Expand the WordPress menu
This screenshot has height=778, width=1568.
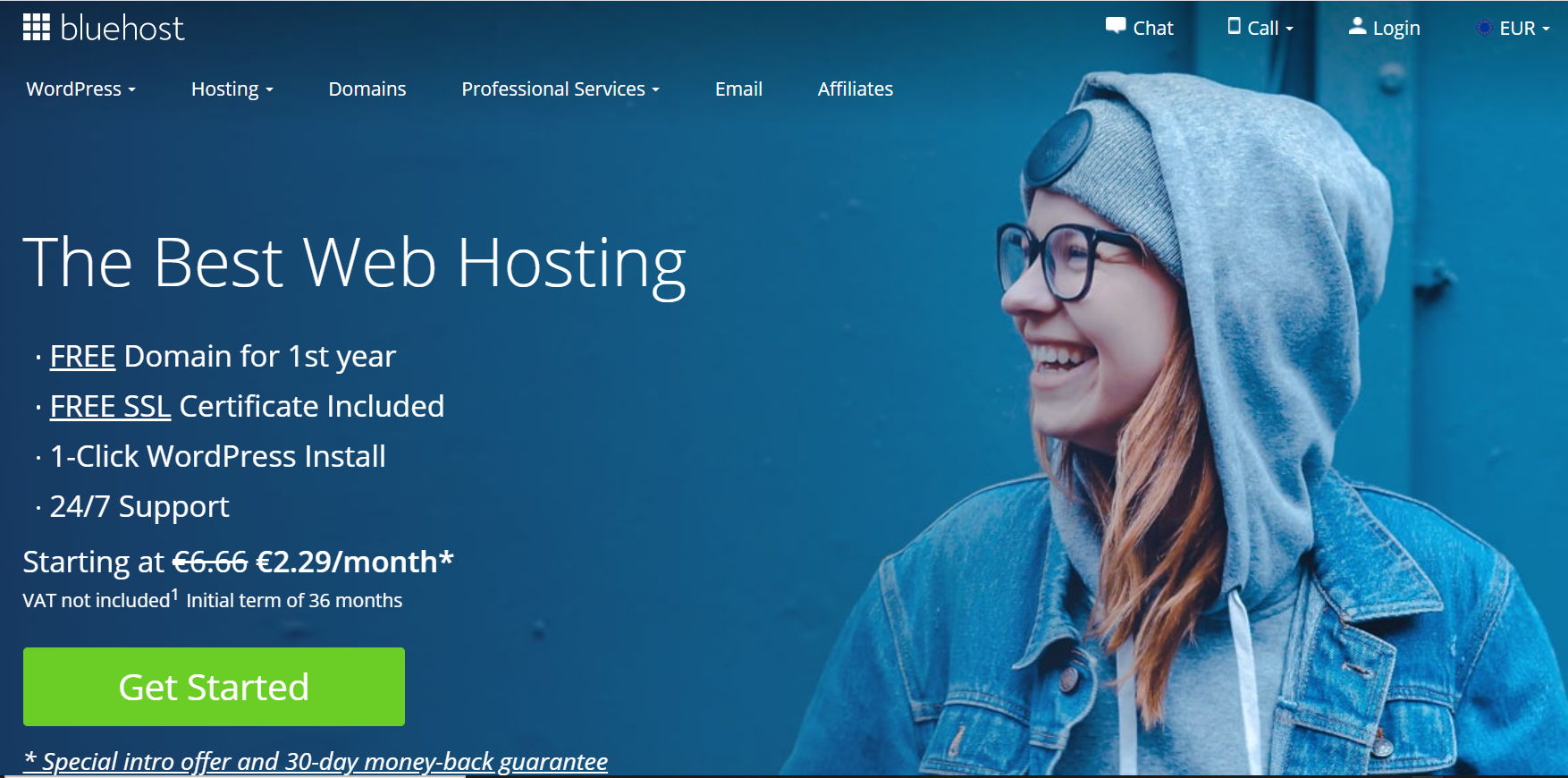coord(80,89)
